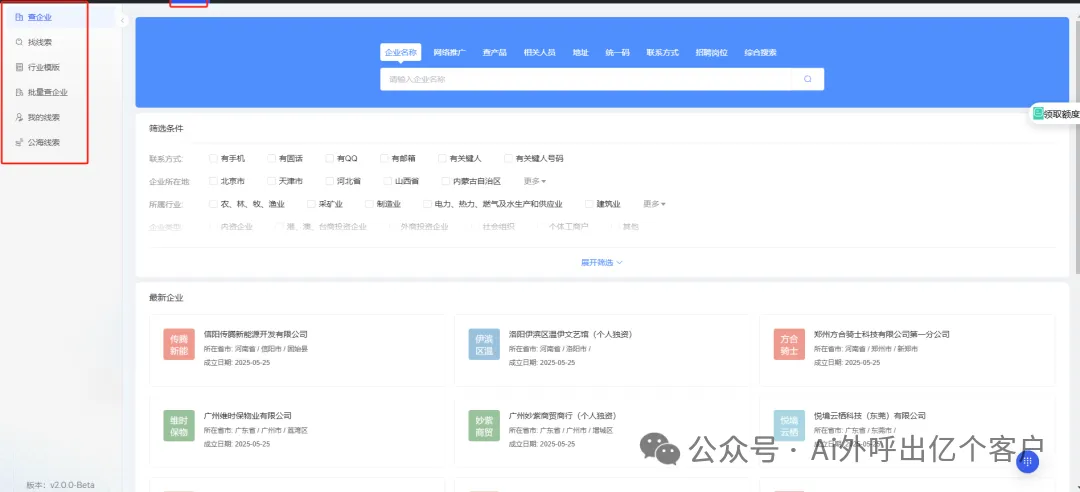Switch to the 网络推广 search tab
Screen dimensions: 1080x492
click(x=449, y=52)
